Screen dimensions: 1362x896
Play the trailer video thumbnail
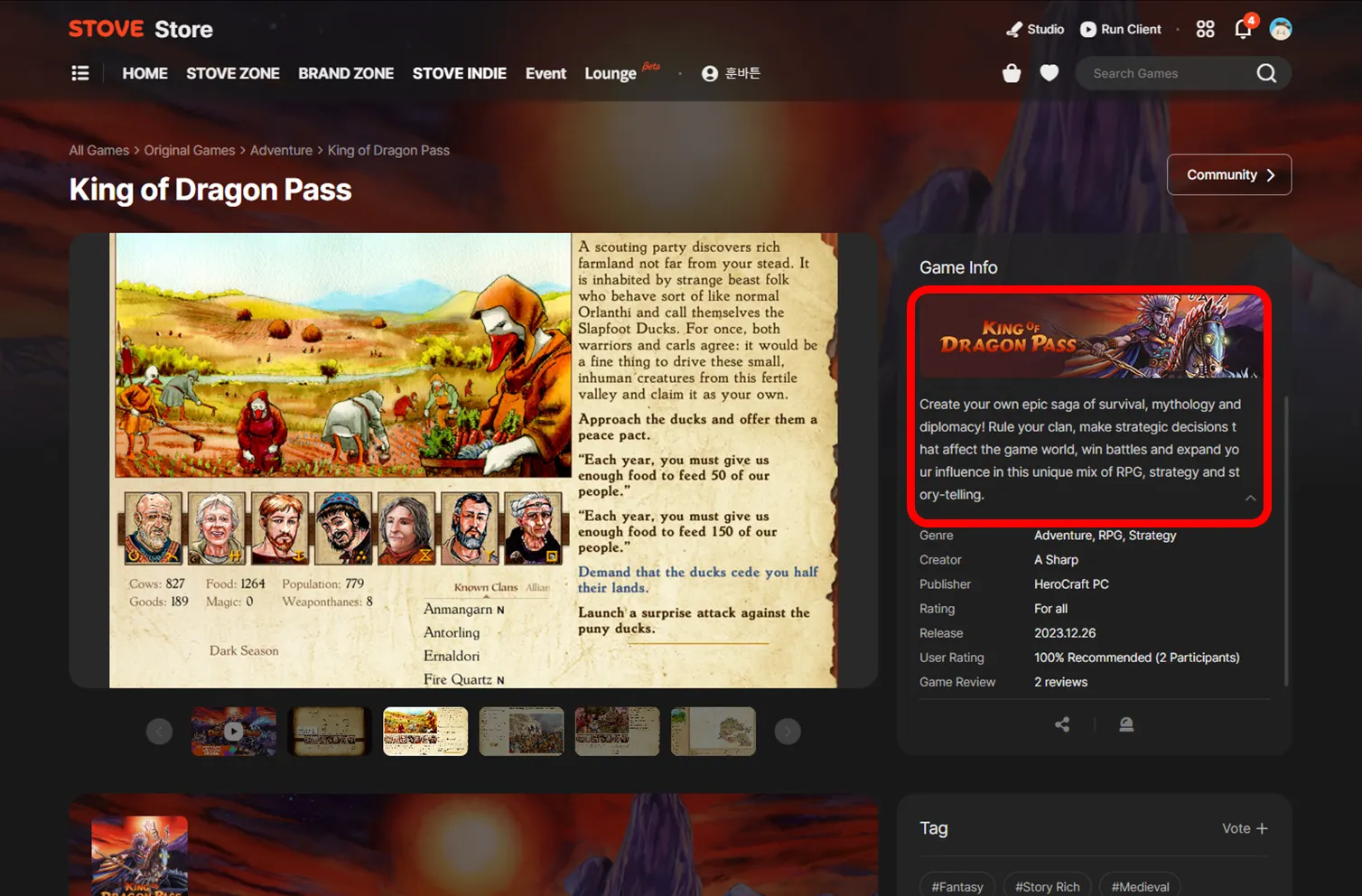(234, 732)
